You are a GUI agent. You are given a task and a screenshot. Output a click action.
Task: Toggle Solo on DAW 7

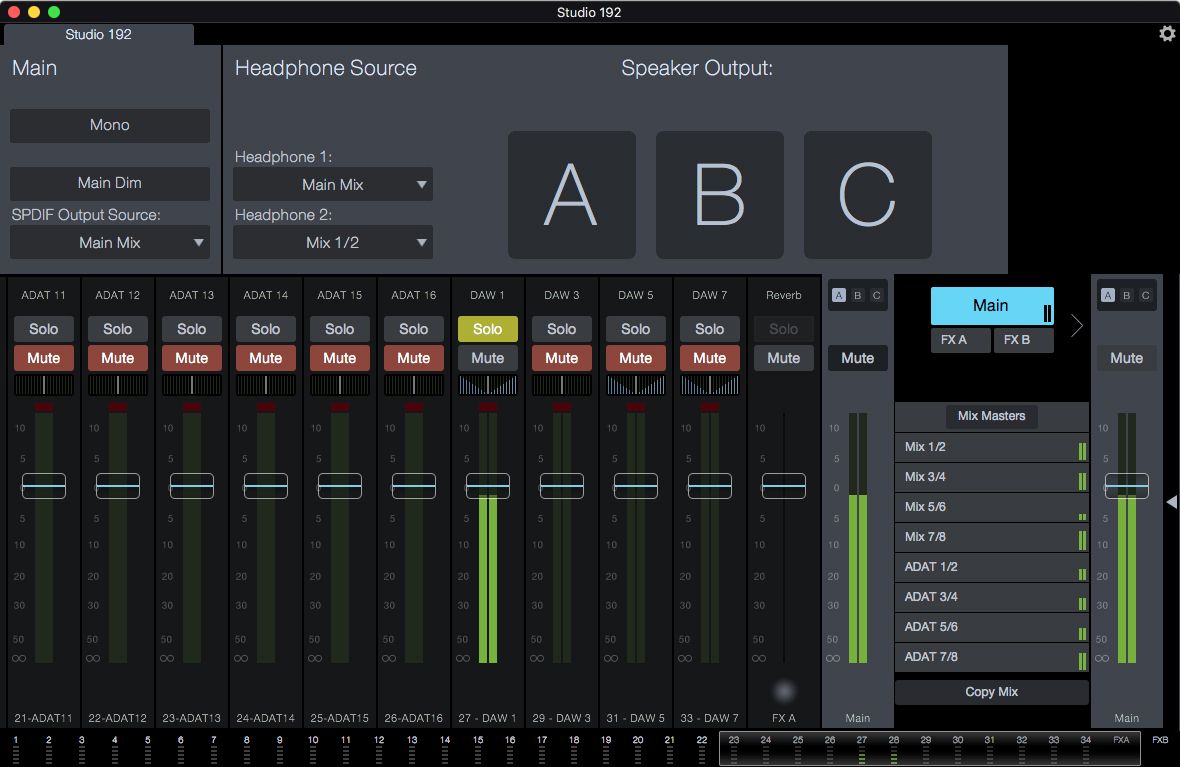710,329
